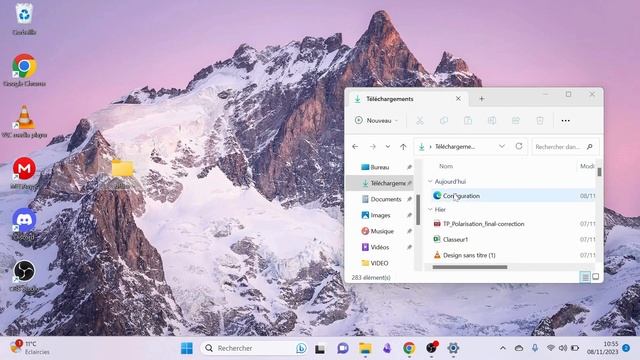Collapse the Hier group
The image size is (640, 360).
point(430,209)
